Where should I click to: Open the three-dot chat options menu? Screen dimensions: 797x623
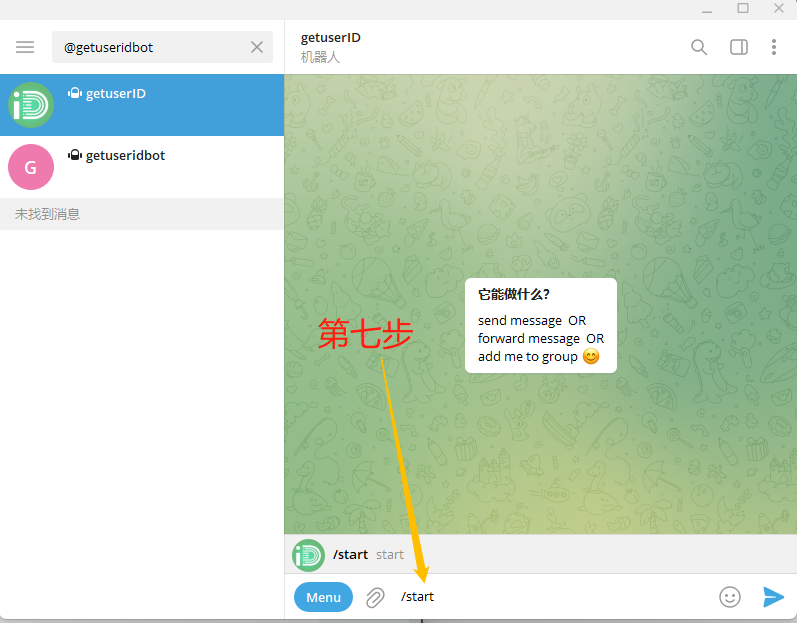click(x=774, y=47)
